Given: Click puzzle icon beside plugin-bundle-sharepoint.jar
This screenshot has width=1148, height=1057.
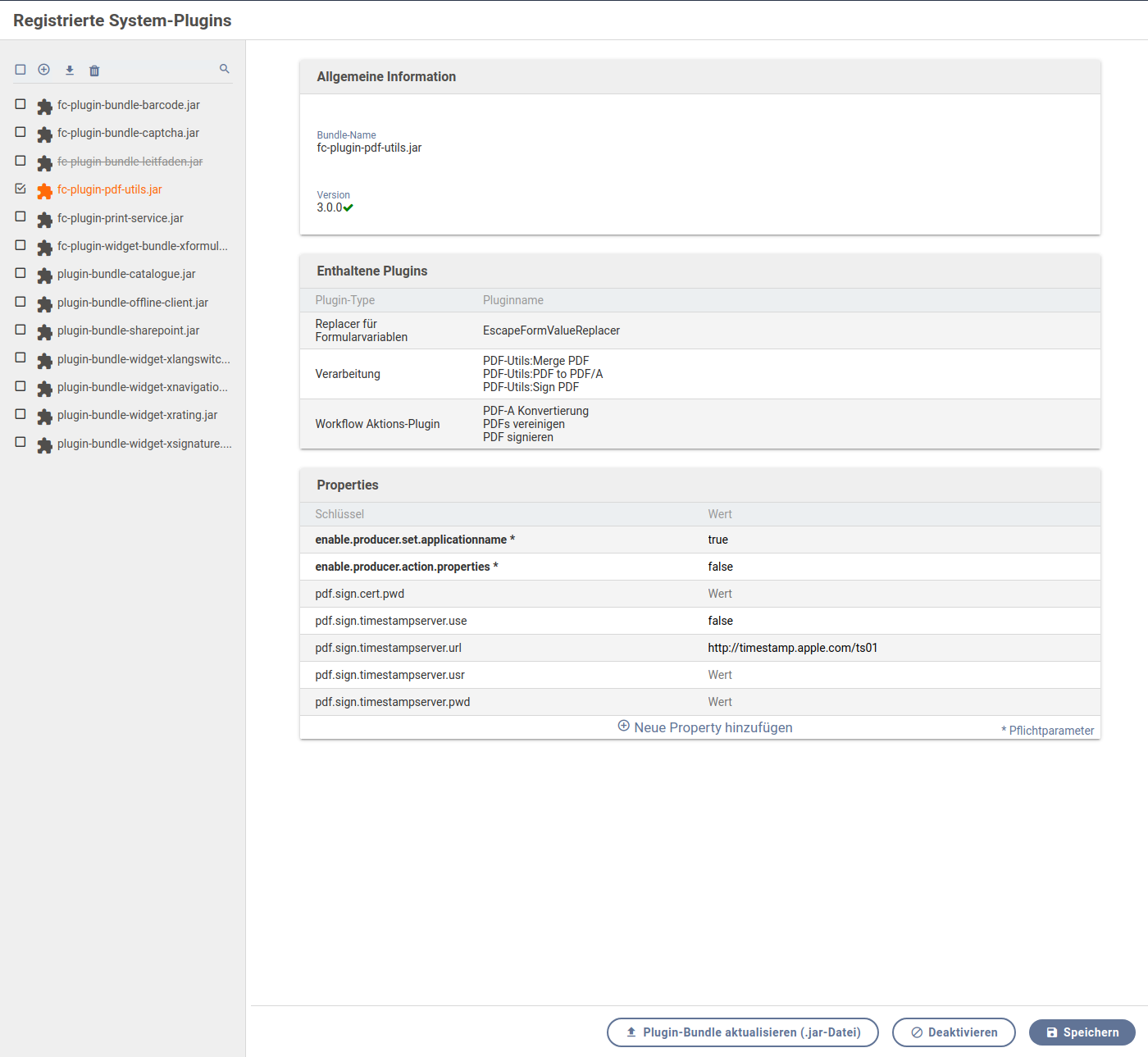Looking at the screenshot, I should [44, 332].
